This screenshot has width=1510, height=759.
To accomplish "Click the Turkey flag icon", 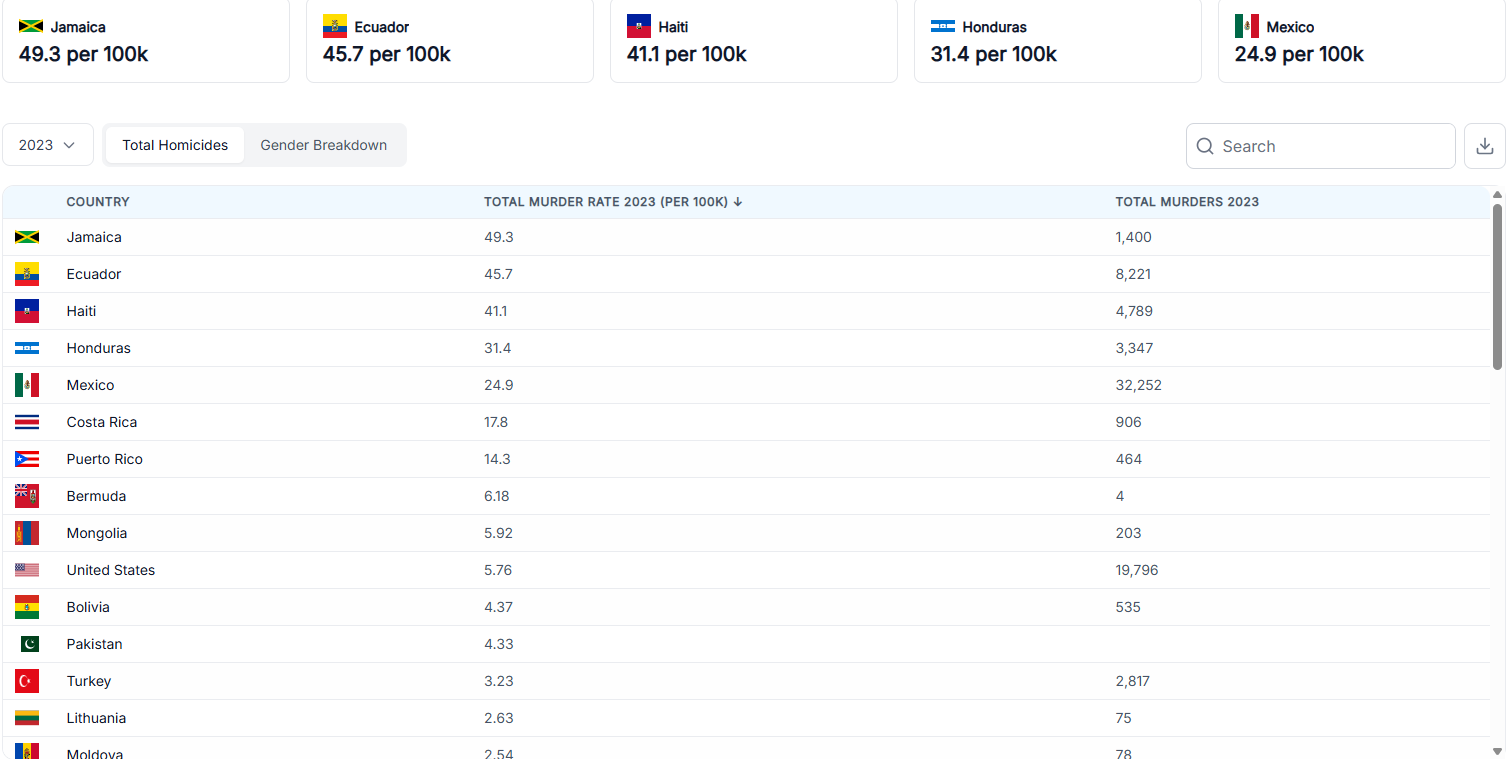I will [27, 681].
